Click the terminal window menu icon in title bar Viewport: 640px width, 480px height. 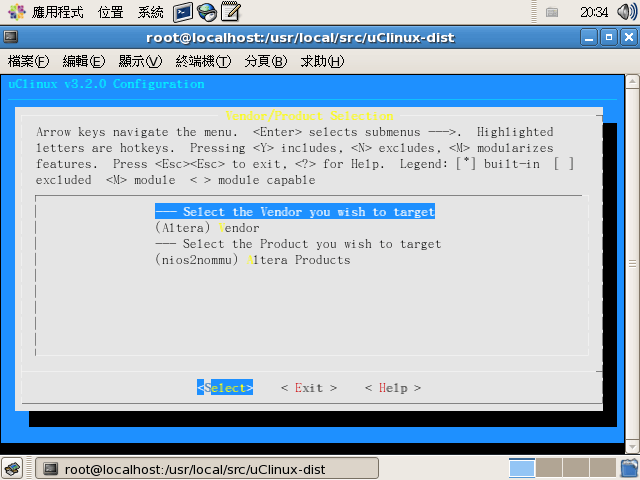click(x=12, y=38)
